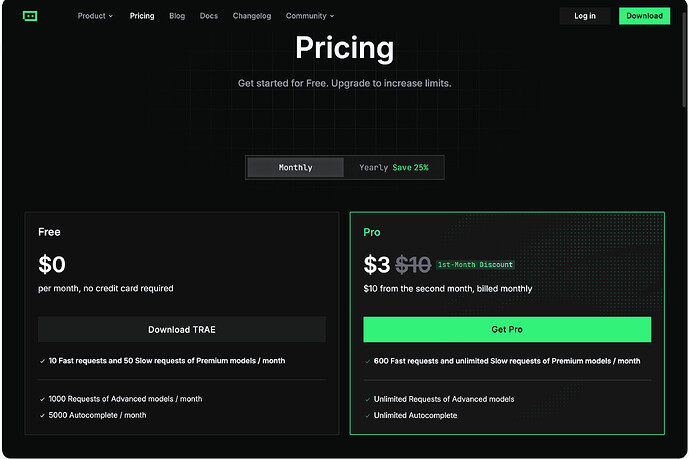Click the 'Pricing' page heading
The height and width of the screenshot is (459, 689).
(344, 47)
